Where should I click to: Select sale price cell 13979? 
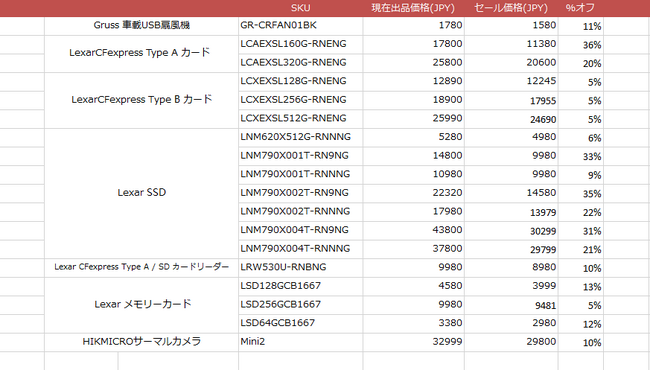pos(511,212)
